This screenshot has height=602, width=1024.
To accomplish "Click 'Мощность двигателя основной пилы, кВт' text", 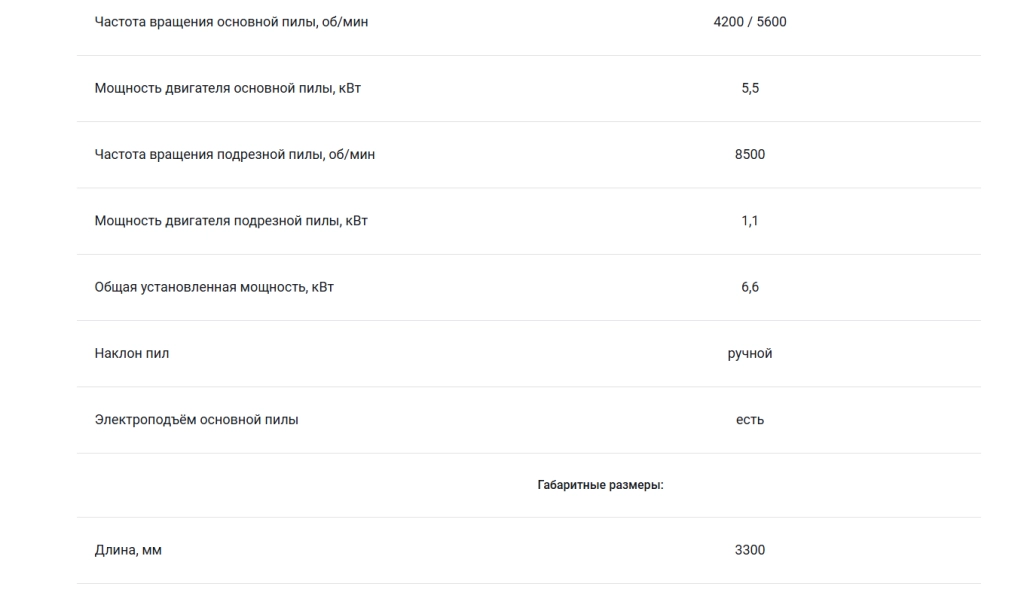I will (228, 88).
